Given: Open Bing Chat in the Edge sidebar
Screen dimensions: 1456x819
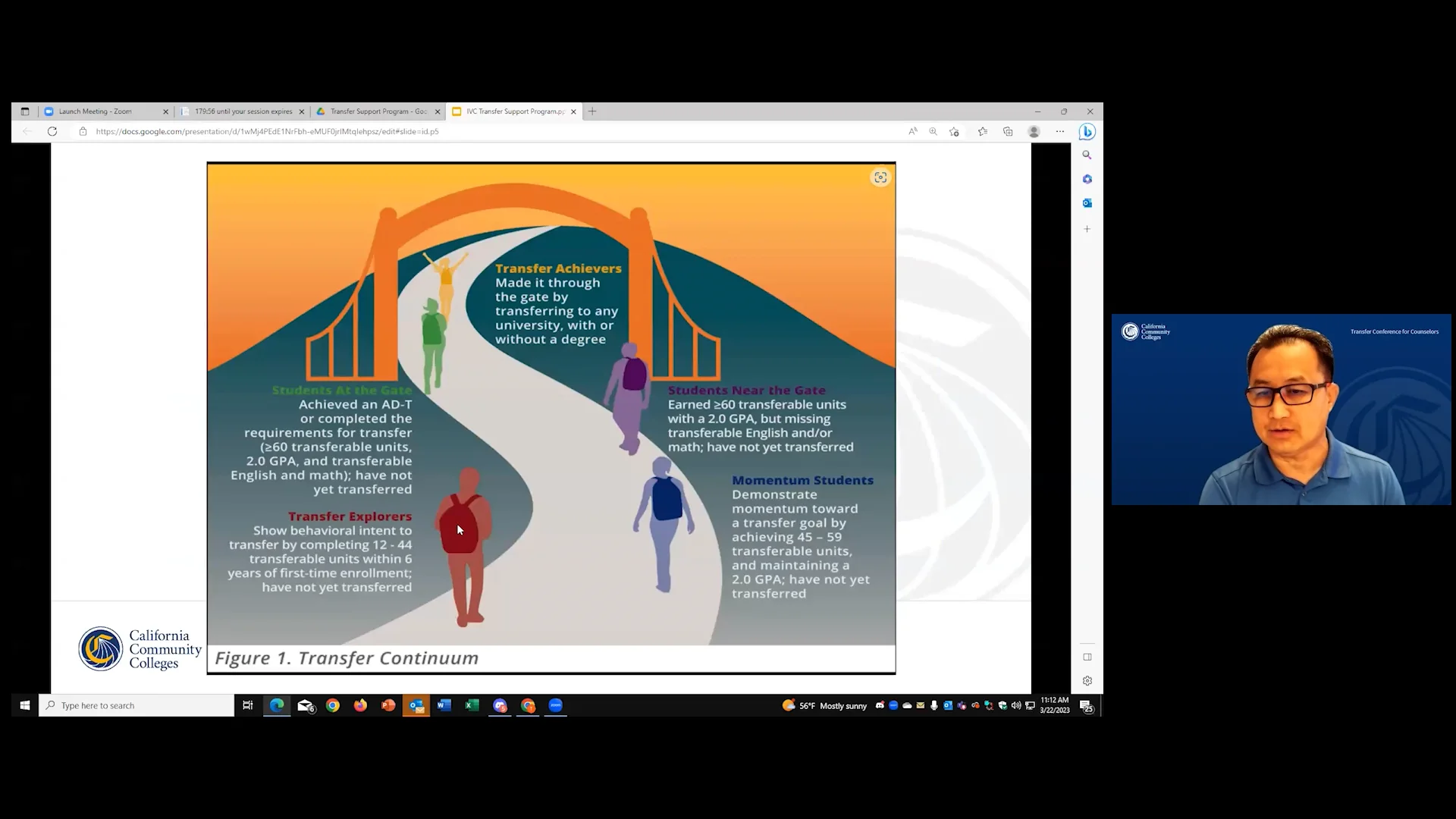Looking at the screenshot, I should 1087,131.
